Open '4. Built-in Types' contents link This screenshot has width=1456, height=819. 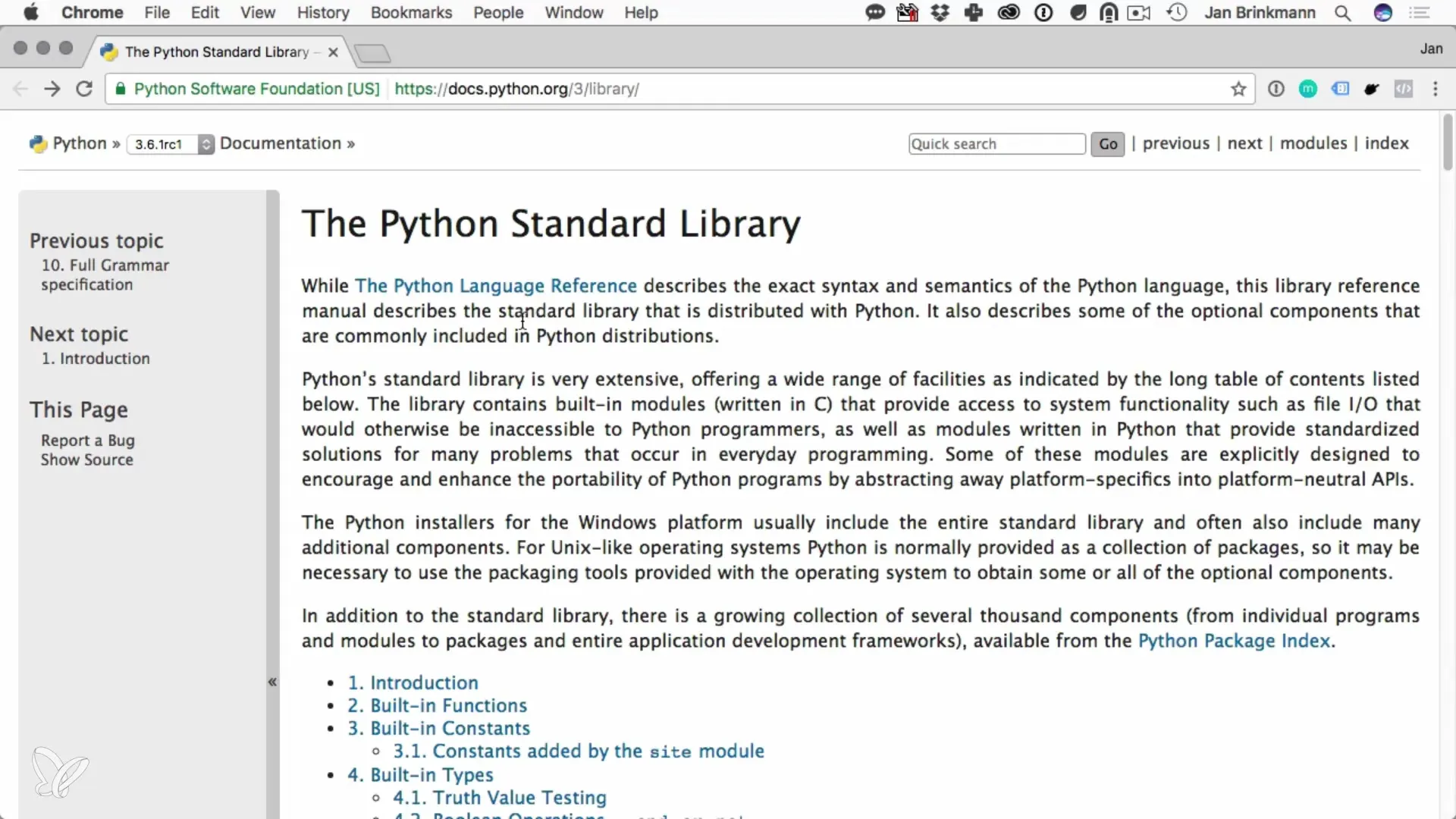421,775
